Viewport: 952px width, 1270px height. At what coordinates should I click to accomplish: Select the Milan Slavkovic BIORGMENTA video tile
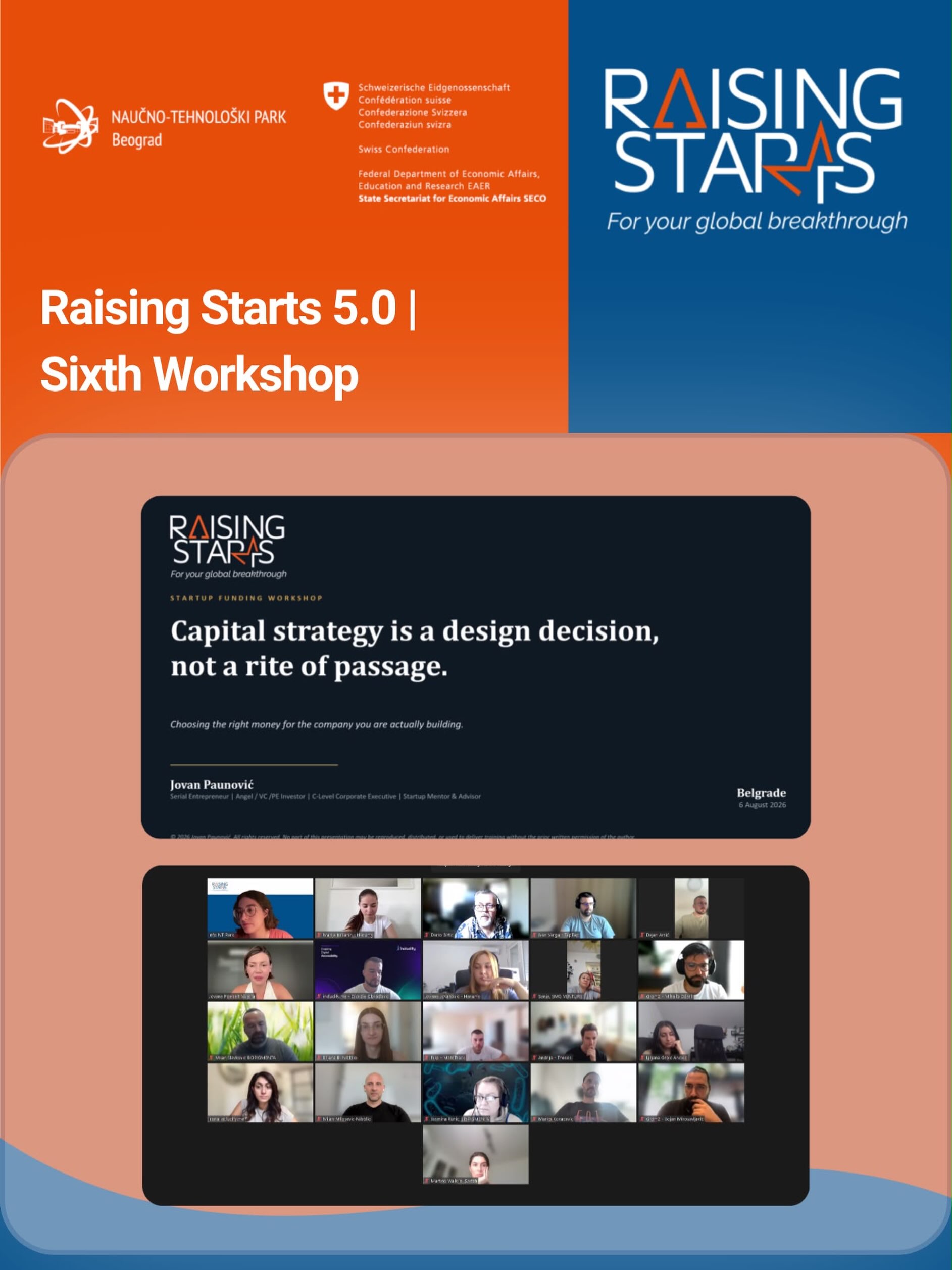[260, 1031]
